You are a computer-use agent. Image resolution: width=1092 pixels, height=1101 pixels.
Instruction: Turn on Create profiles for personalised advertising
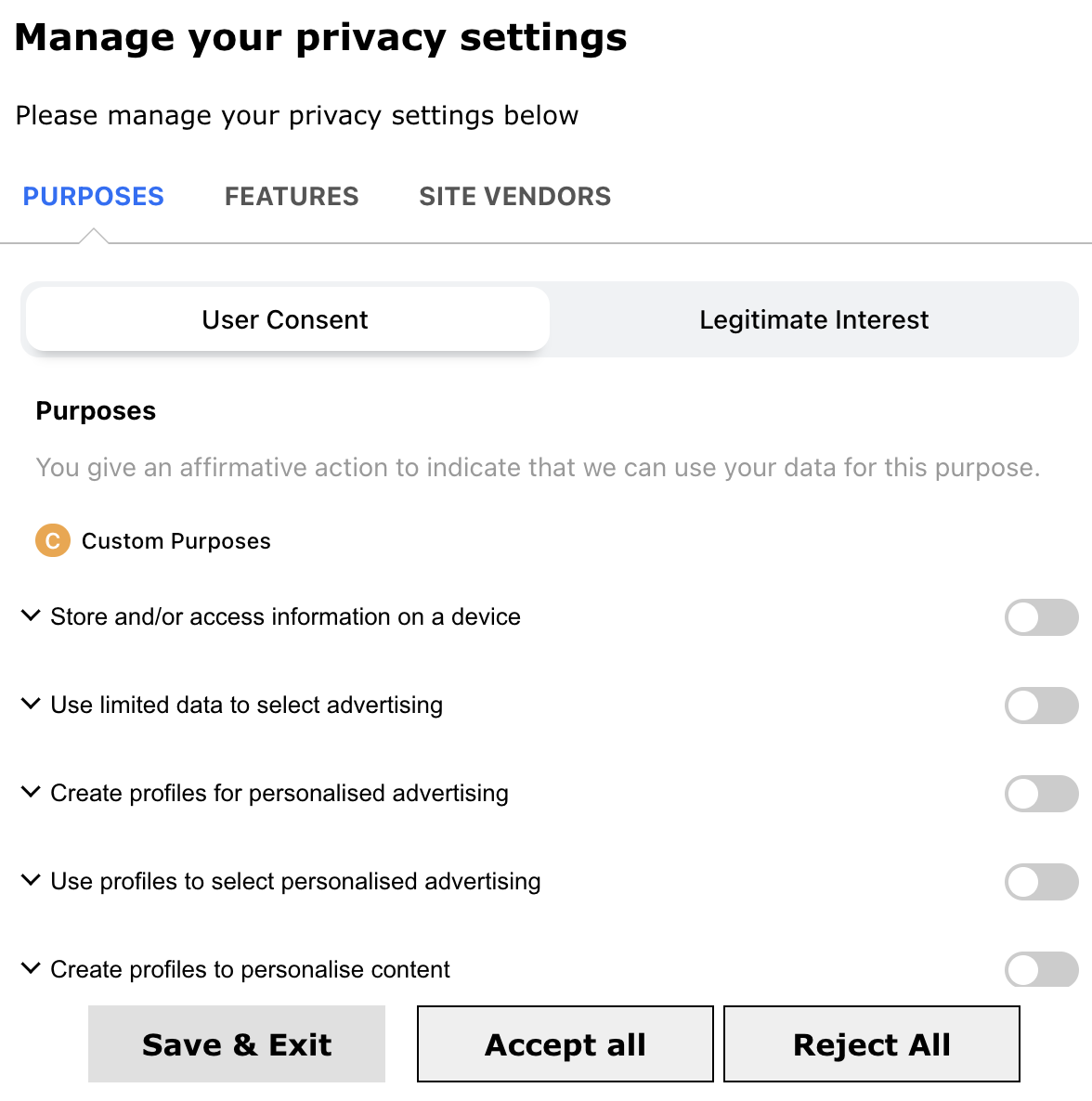tap(1041, 794)
